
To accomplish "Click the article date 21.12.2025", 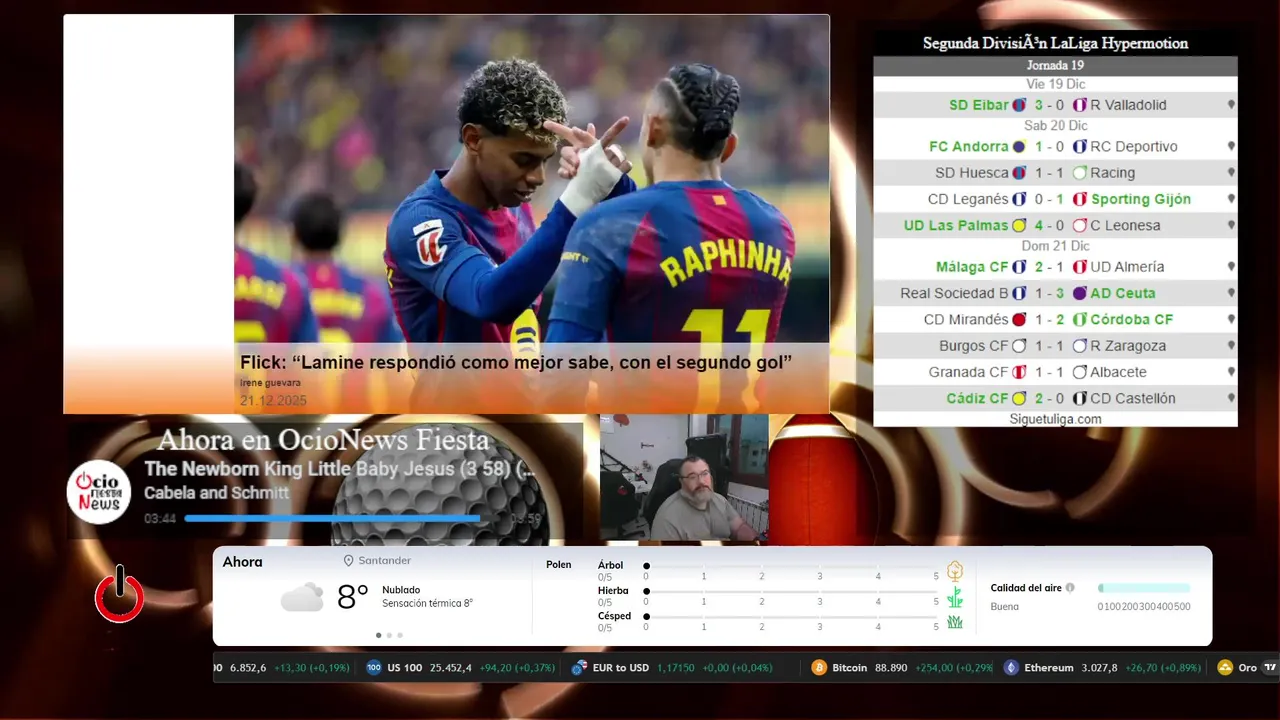I will [x=273, y=400].
